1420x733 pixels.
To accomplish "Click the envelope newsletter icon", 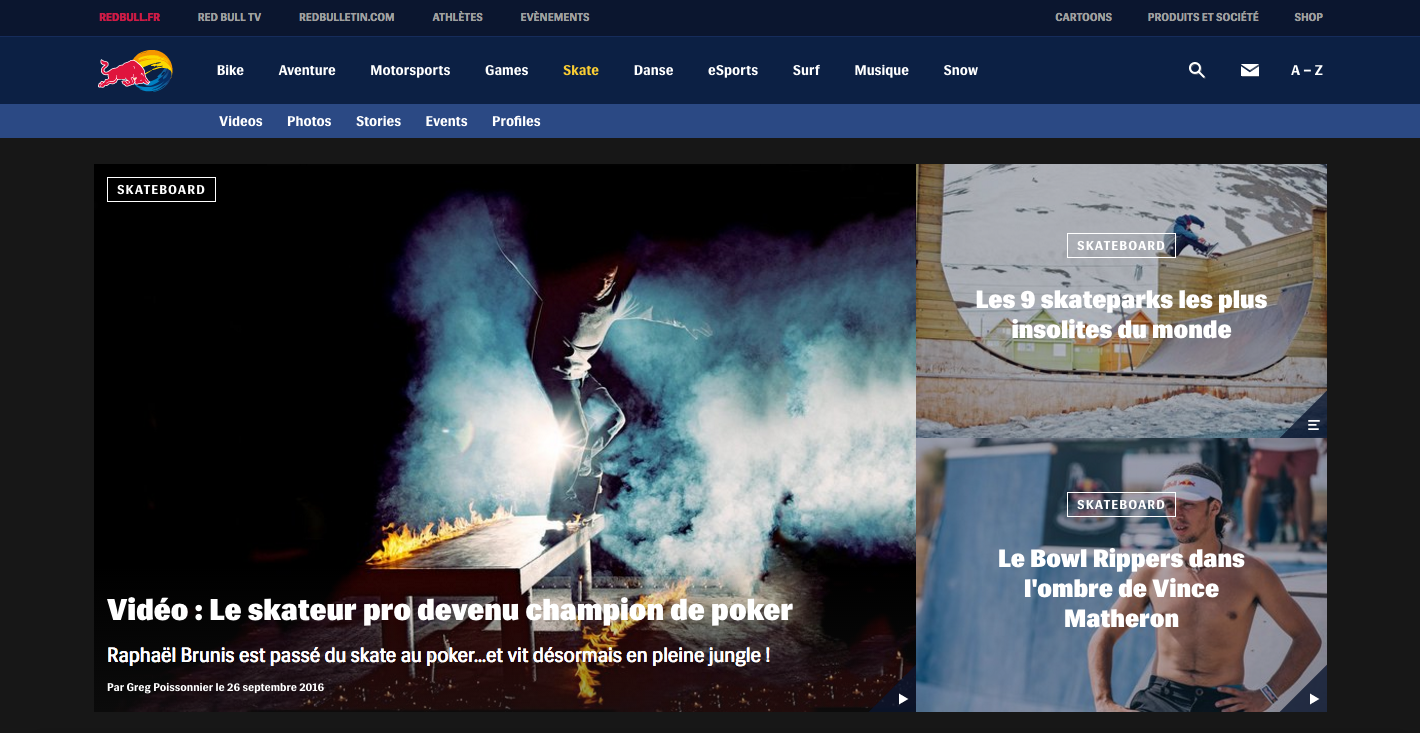I will pos(1249,70).
